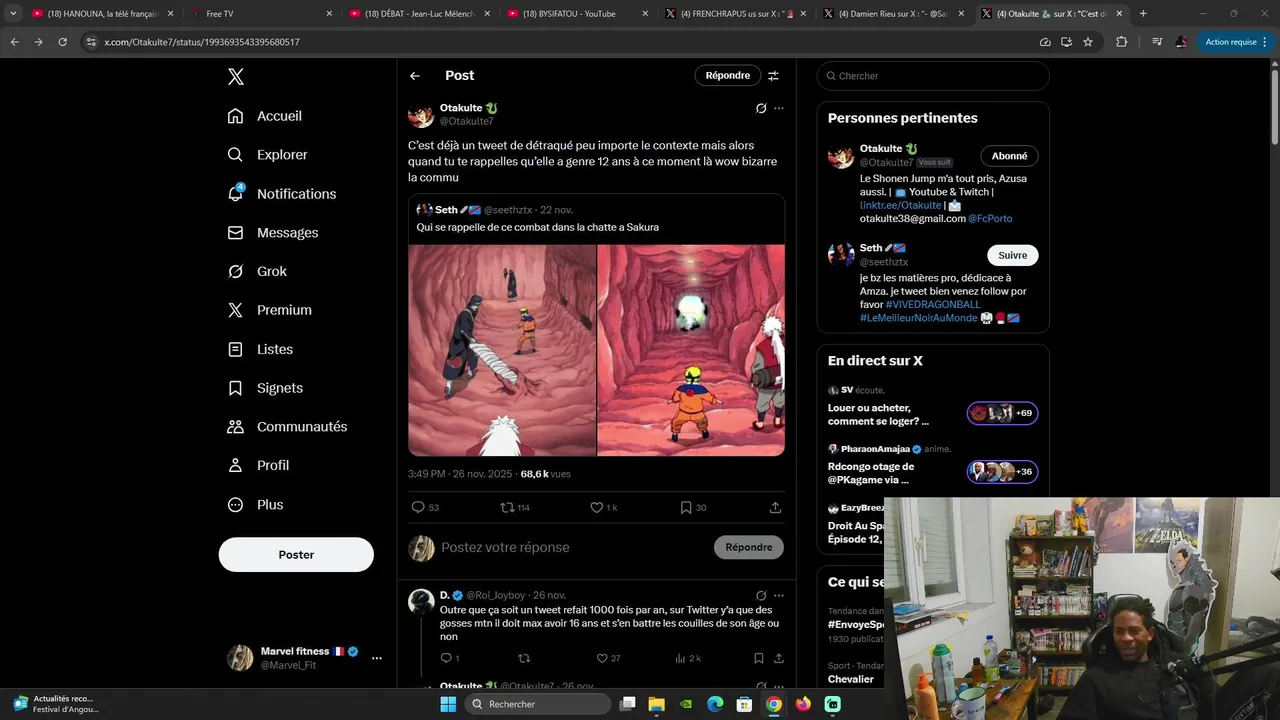The height and width of the screenshot is (720, 1280).
Task: Click the Répondre button in post header
Action: point(728,76)
